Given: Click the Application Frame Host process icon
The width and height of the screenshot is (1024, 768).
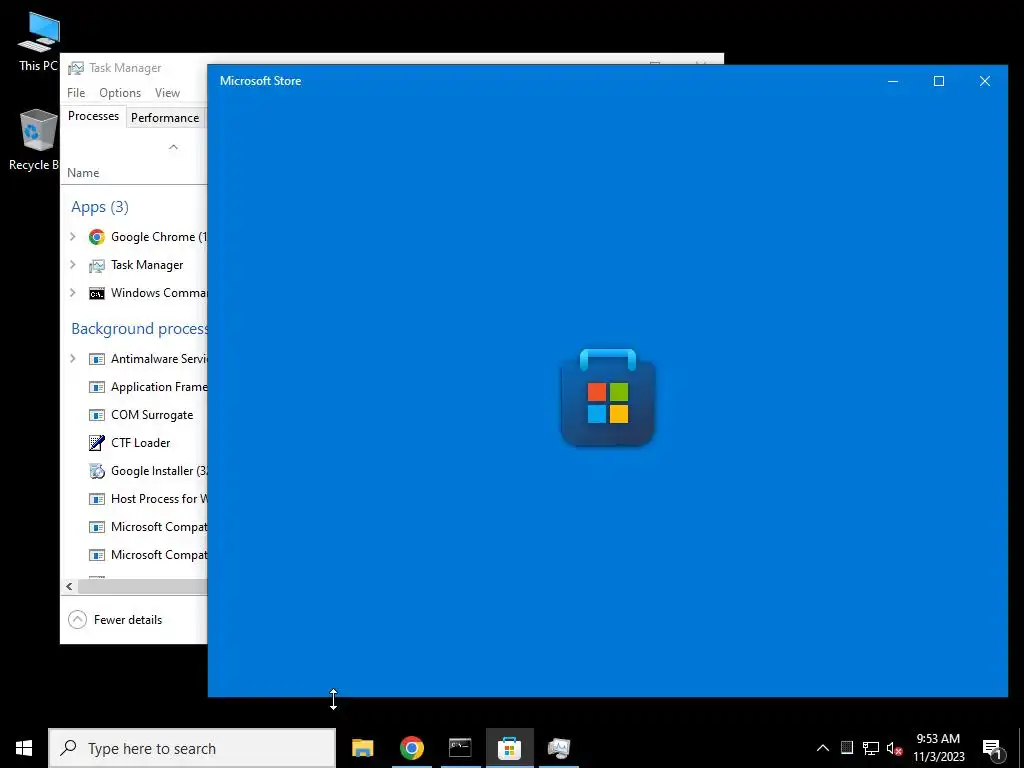Looking at the screenshot, I should pos(97,387).
